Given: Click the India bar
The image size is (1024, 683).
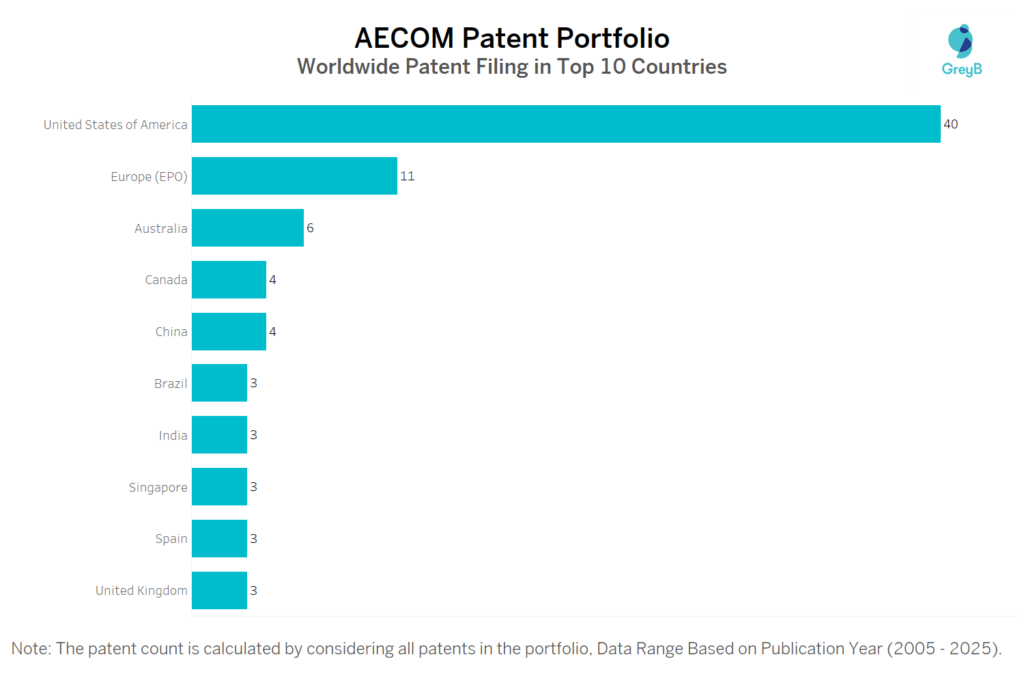Looking at the screenshot, I should 219,435.
